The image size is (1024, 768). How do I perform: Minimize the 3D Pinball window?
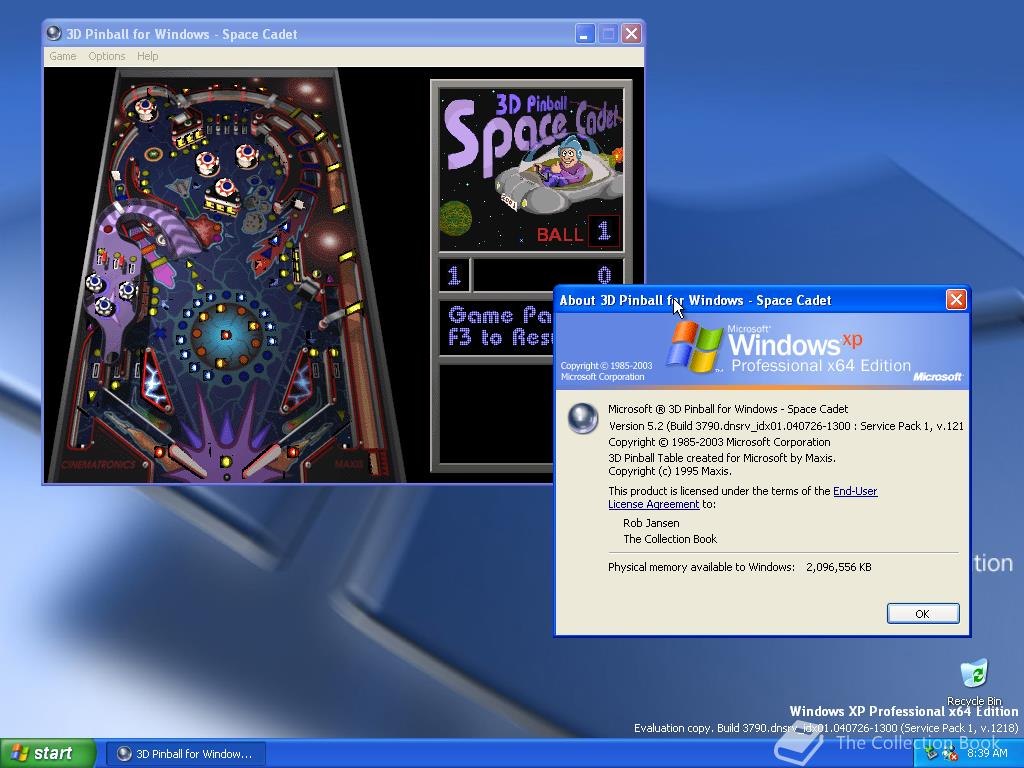coord(584,33)
